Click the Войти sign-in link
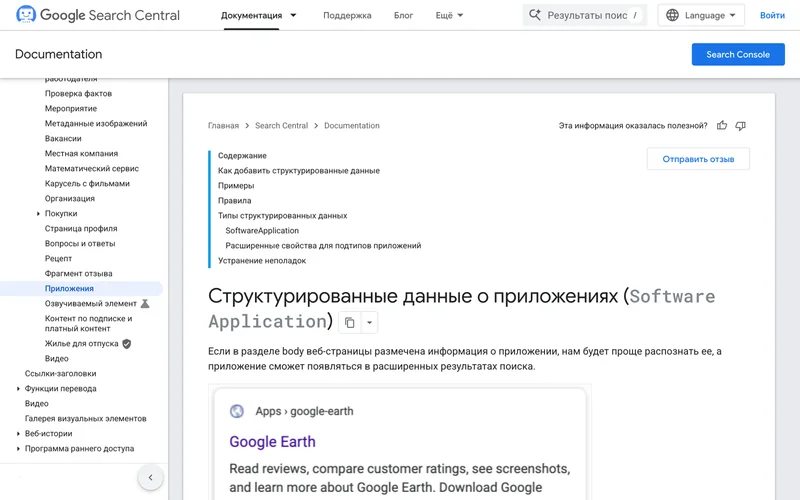This screenshot has width=800, height=500. coord(772,15)
